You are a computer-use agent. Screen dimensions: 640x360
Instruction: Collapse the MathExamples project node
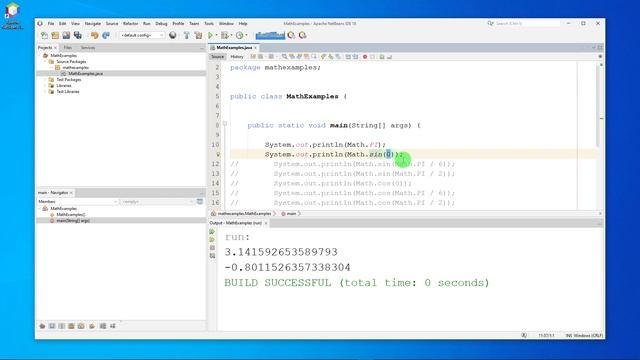point(40,56)
